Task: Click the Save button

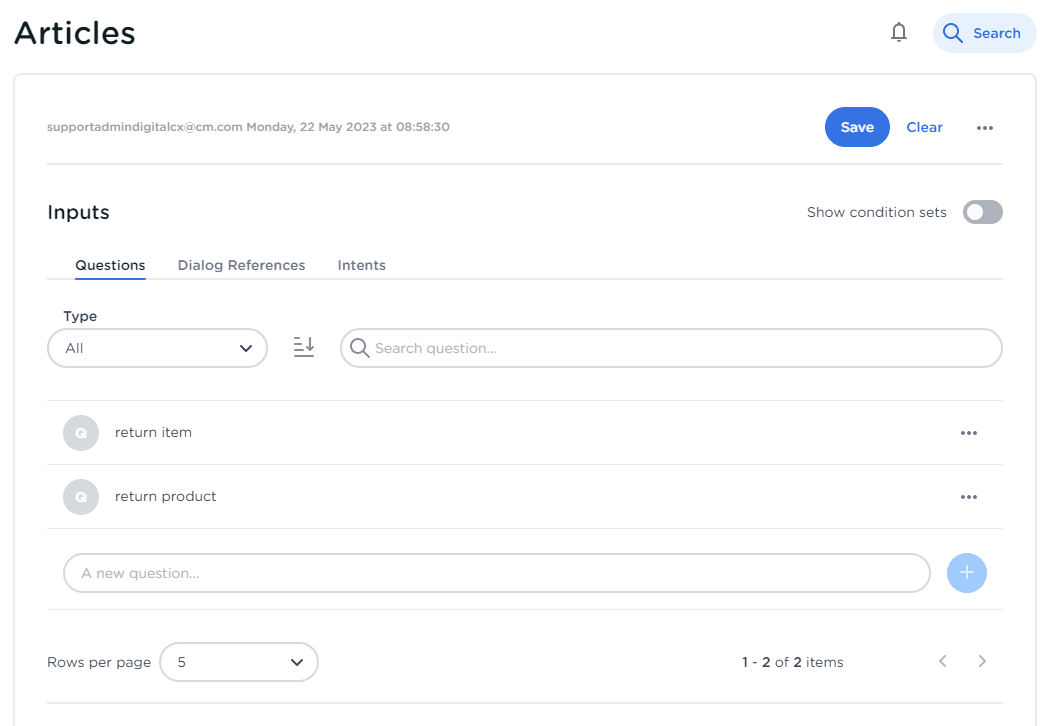Action: coord(857,127)
